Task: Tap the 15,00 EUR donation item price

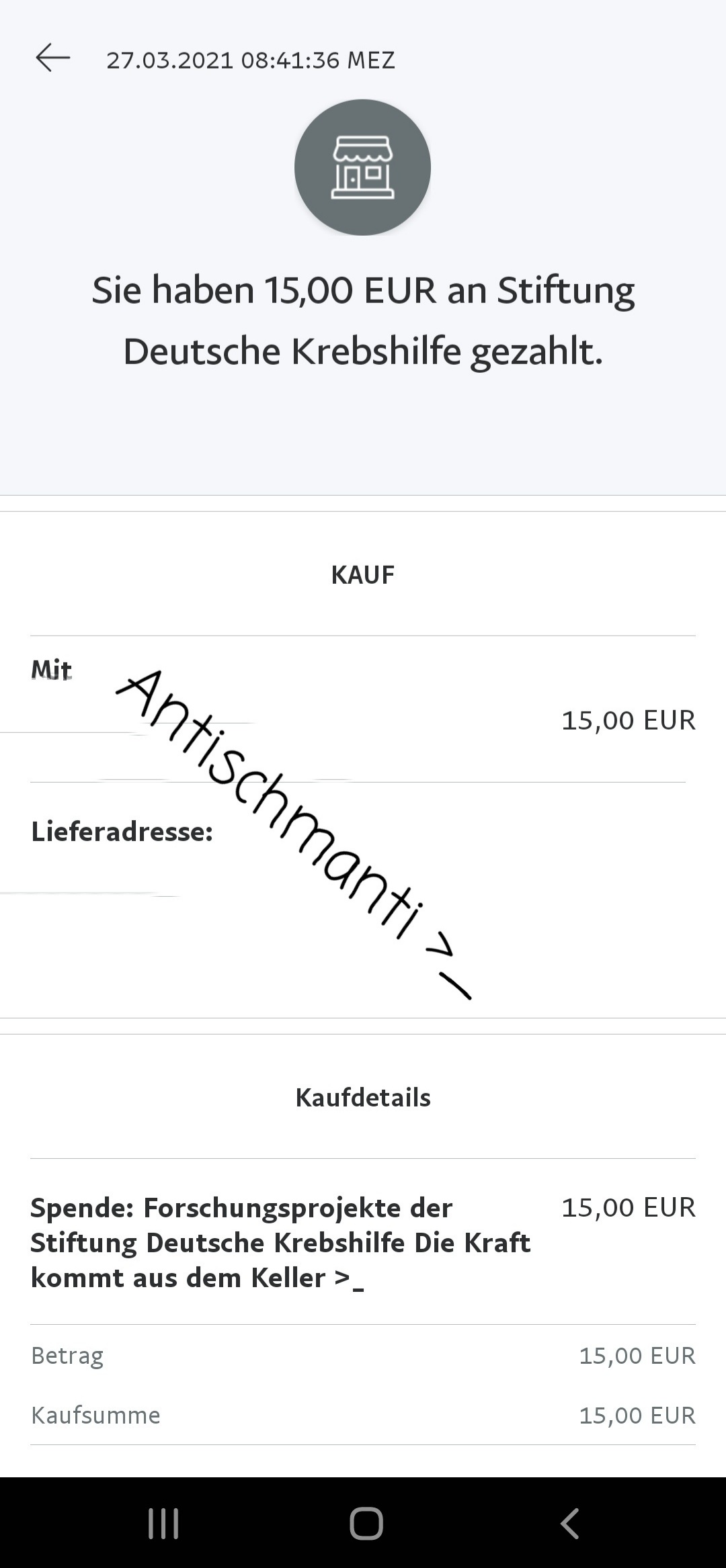Action: click(628, 1207)
